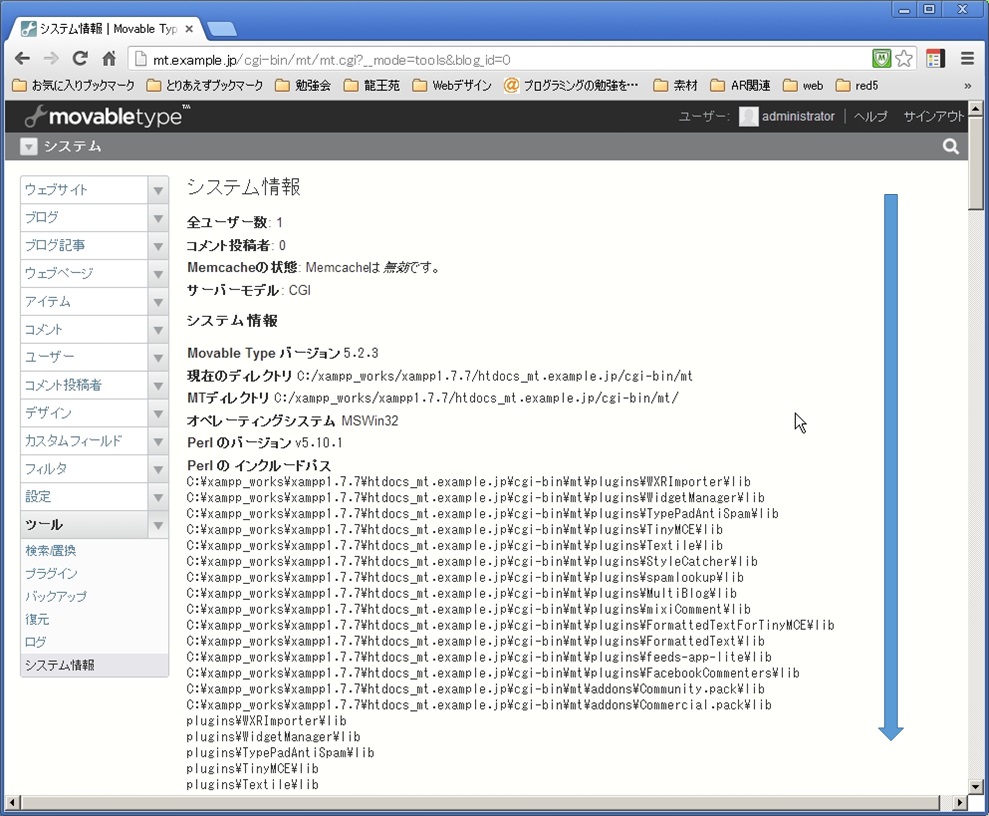The height and width of the screenshot is (816, 989).
Task: Open the search magnifier in the header
Action: click(951, 146)
